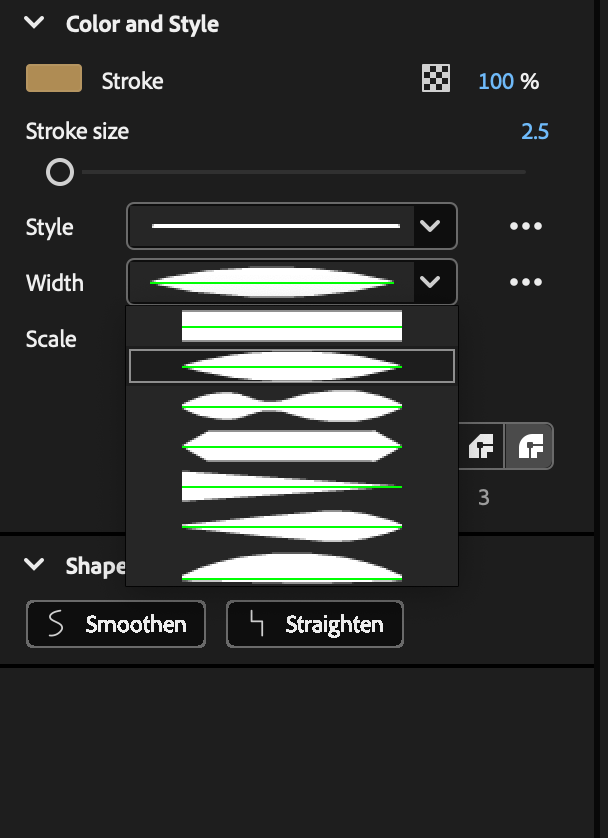Open the Width profile dropdown chevron
This screenshot has width=608, height=838.
click(x=431, y=282)
